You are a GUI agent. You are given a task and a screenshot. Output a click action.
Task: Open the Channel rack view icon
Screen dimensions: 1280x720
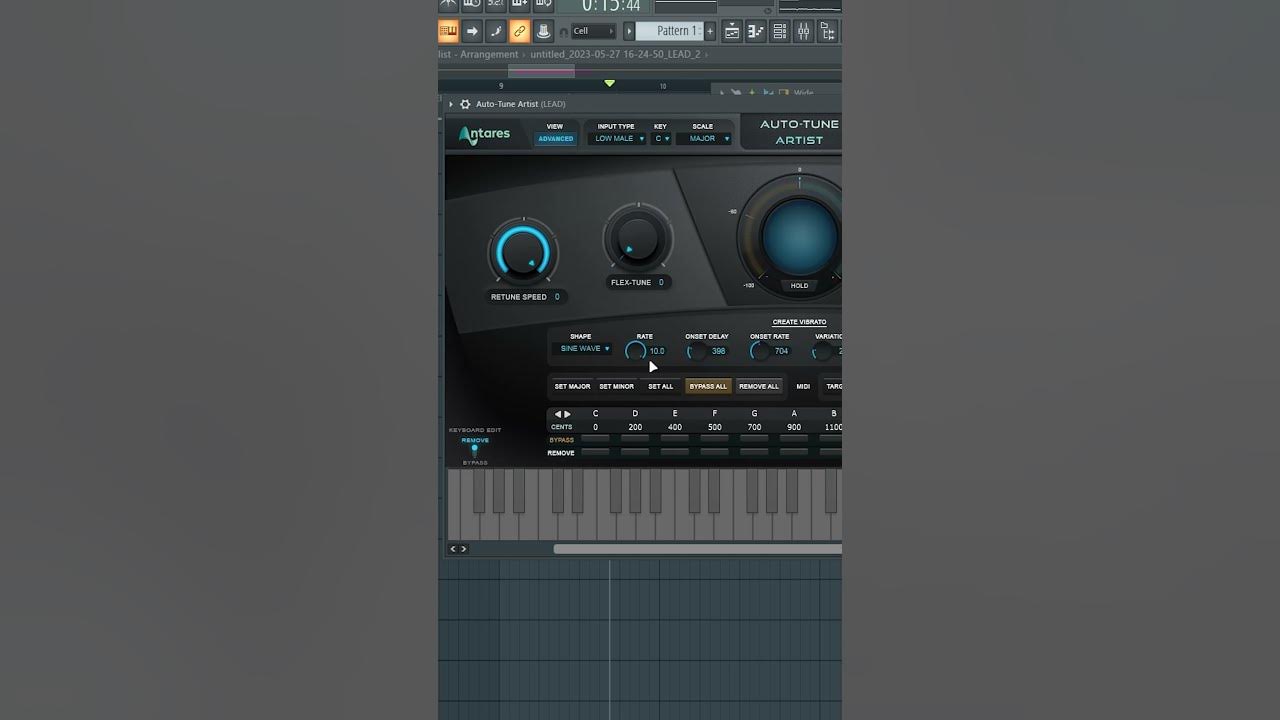click(x=780, y=31)
